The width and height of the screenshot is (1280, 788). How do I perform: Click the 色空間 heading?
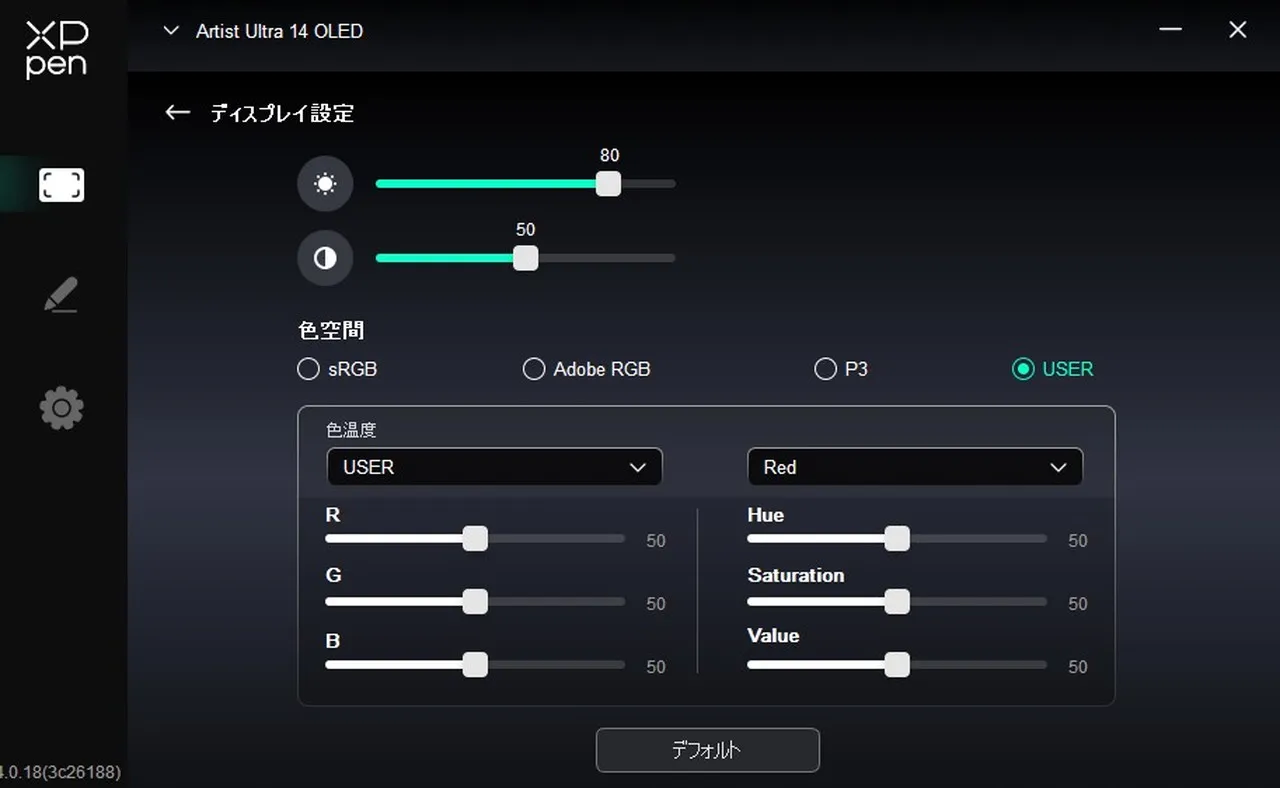click(x=331, y=330)
